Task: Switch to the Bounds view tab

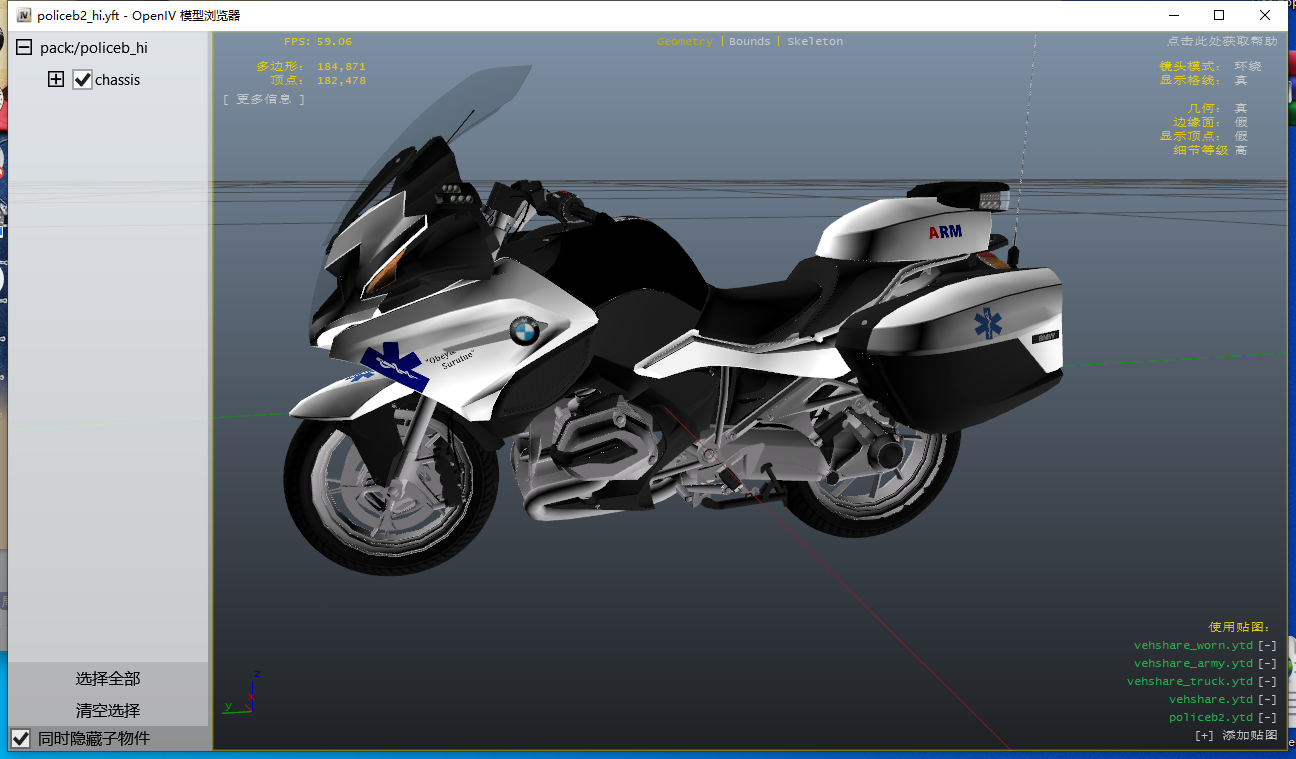Action: (x=749, y=42)
